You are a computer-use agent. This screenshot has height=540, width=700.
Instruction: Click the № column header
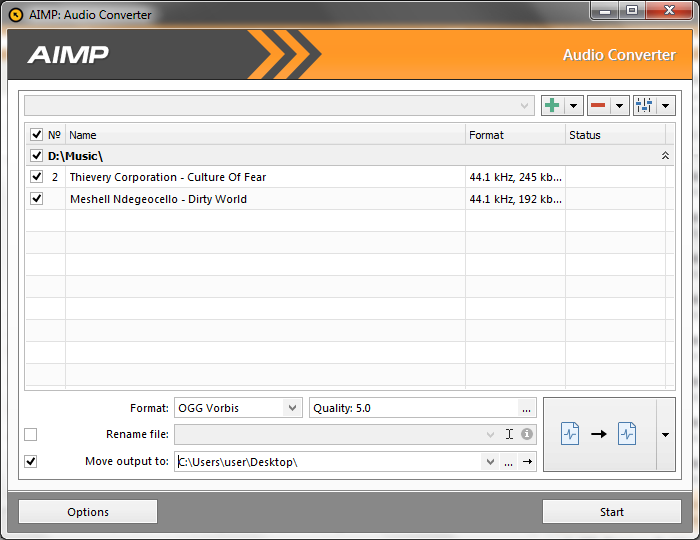coord(54,135)
